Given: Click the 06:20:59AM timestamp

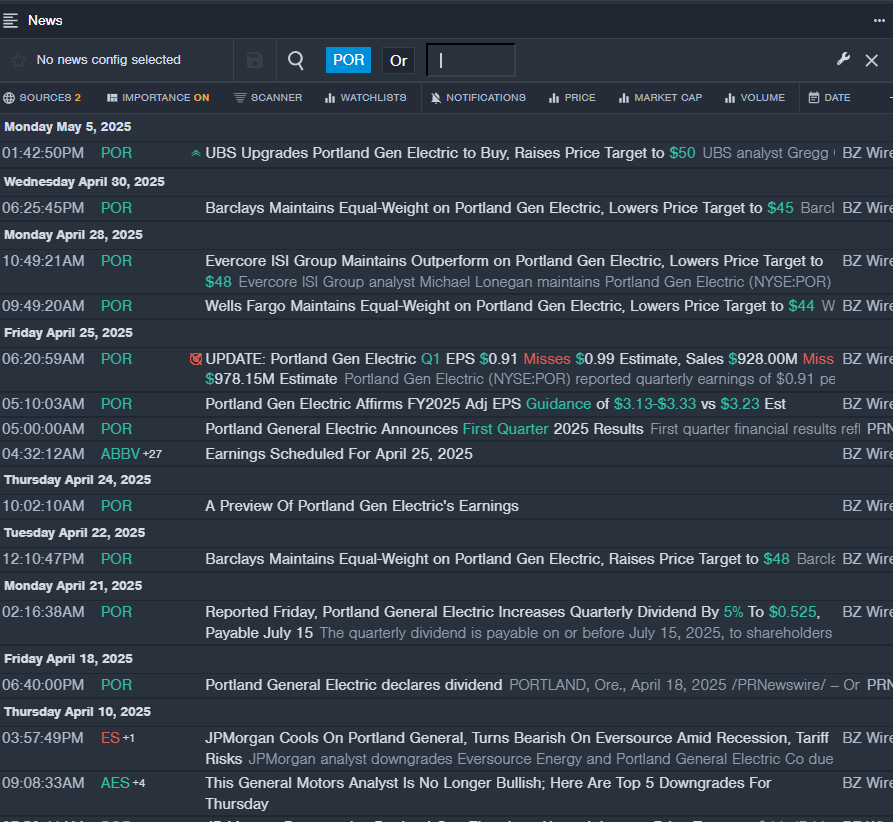Looking at the screenshot, I should click(x=43, y=359).
